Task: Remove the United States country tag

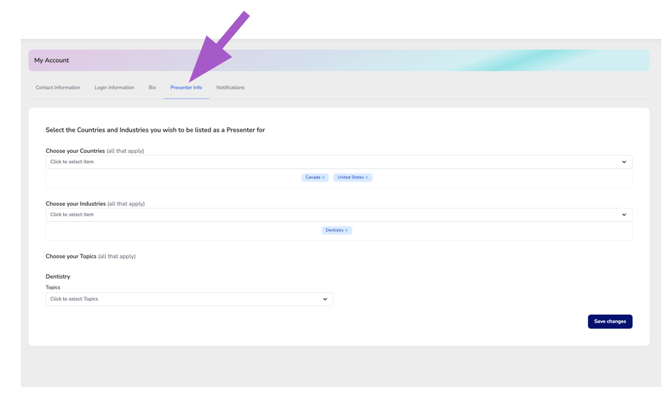Action: 367,177
